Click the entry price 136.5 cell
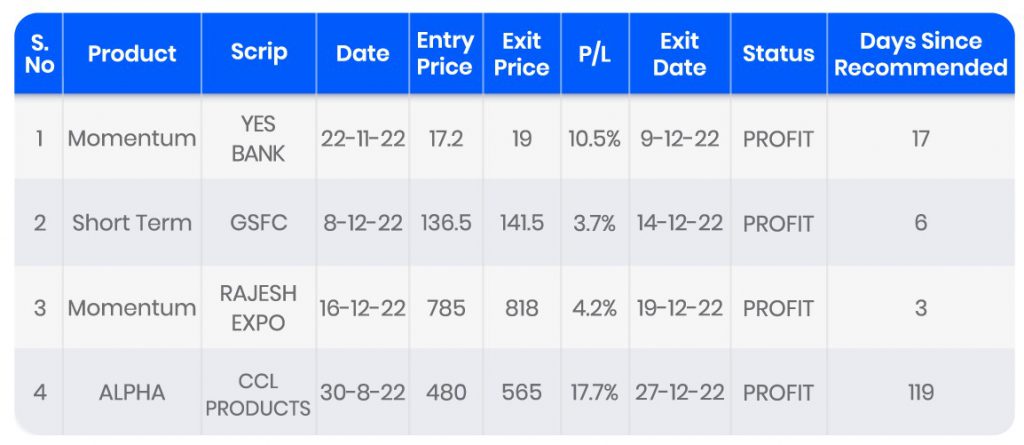This screenshot has height=445, width=1024. point(445,223)
